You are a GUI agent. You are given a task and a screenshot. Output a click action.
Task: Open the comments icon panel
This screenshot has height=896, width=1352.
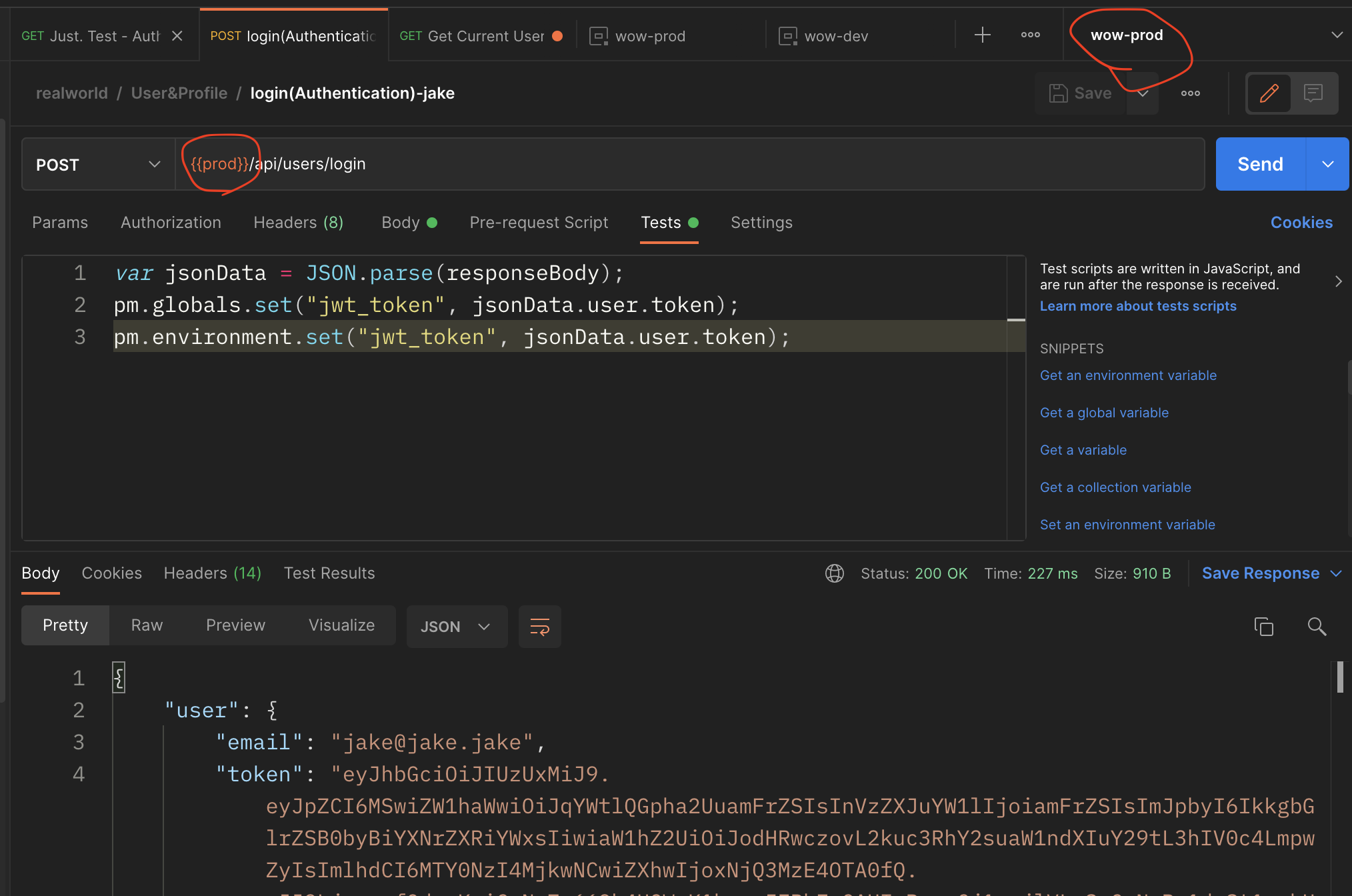[x=1313, y=93]
